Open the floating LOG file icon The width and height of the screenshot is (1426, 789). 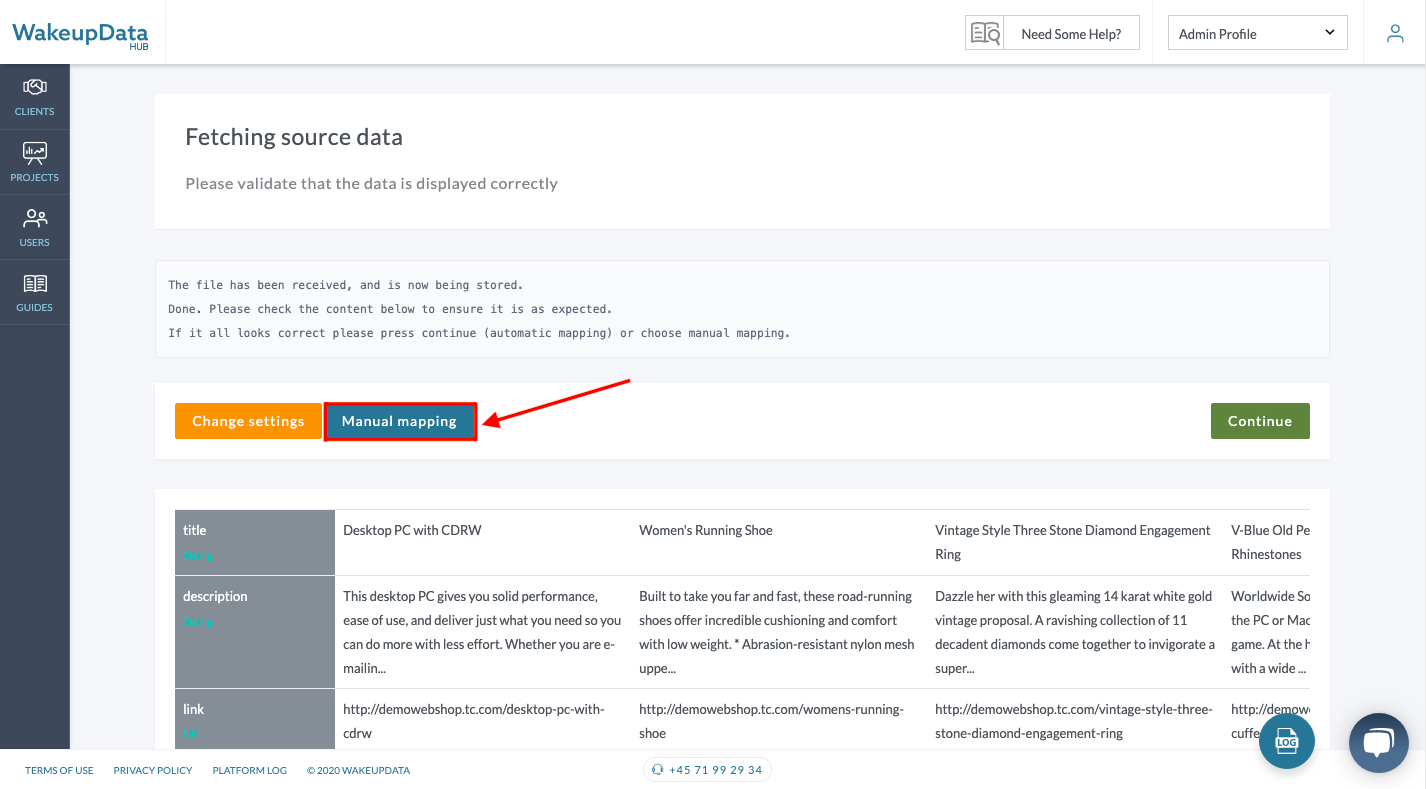point(1286,741)
